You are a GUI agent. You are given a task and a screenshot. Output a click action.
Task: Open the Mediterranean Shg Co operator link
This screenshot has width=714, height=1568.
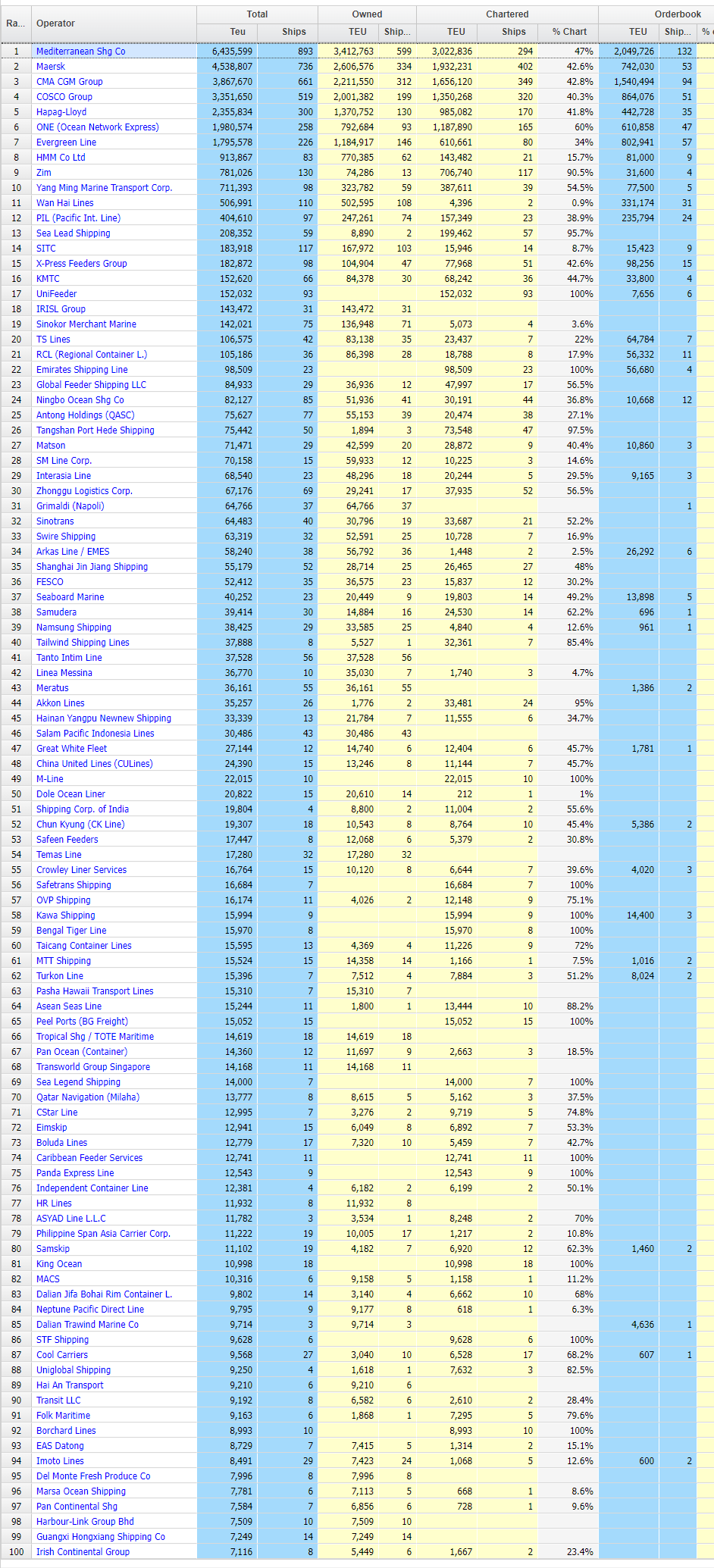[81, 52]
